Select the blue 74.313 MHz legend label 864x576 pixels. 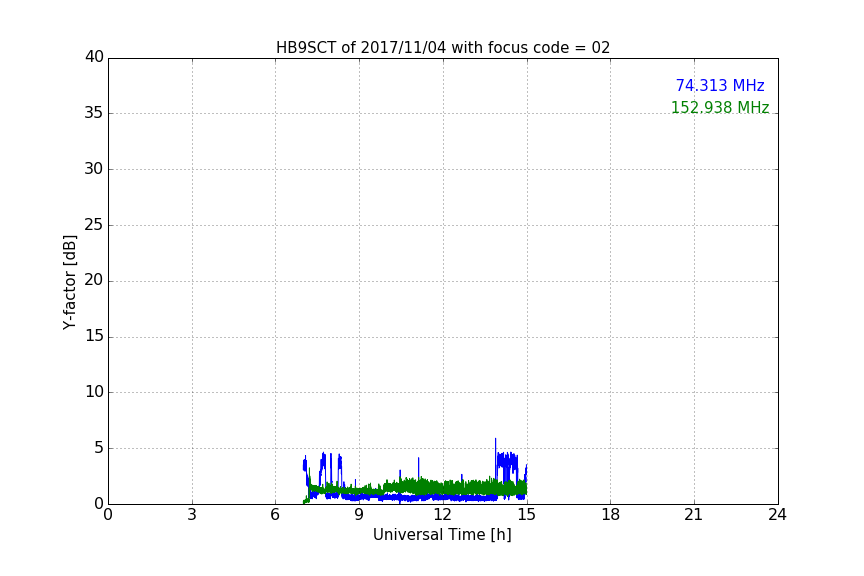coord(720,85)
